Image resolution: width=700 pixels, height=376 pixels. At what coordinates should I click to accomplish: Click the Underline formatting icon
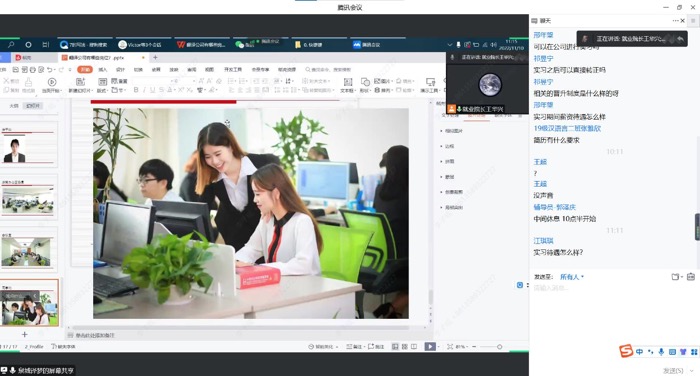point(153,90)
